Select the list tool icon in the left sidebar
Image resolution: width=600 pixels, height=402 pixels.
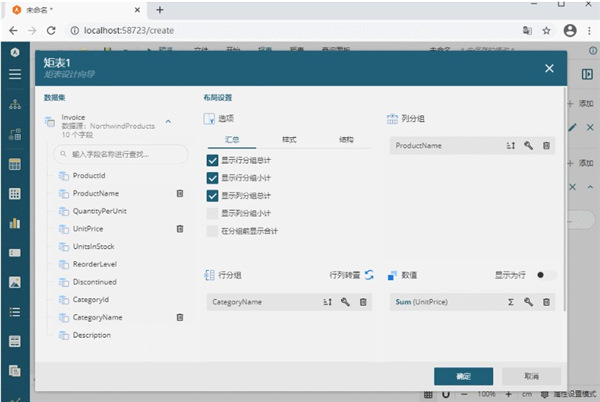[x=15, y=312]
